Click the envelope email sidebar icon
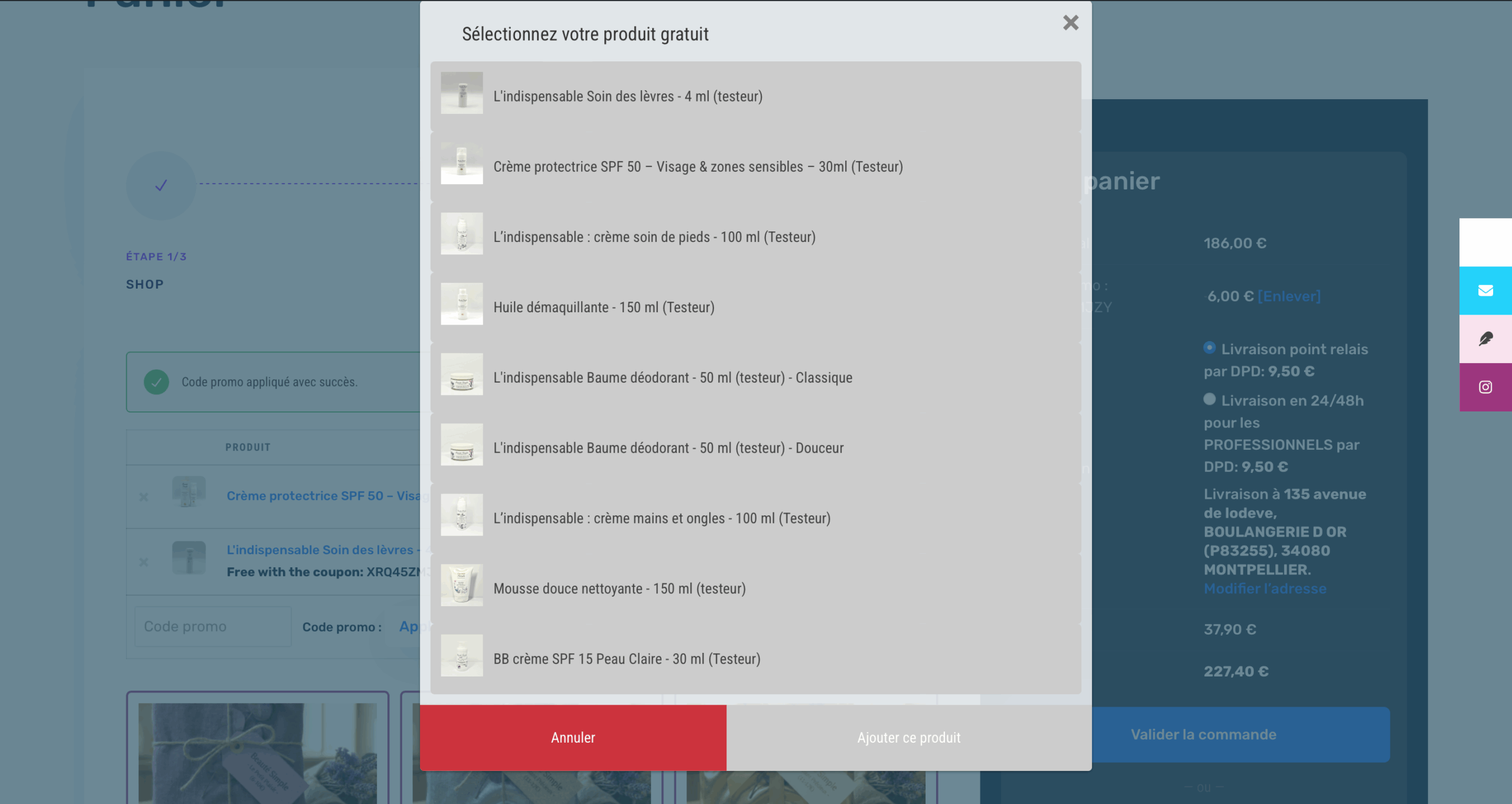Image resolution: width=1512 pixels, height=804 pixels. click(1485, 290)
